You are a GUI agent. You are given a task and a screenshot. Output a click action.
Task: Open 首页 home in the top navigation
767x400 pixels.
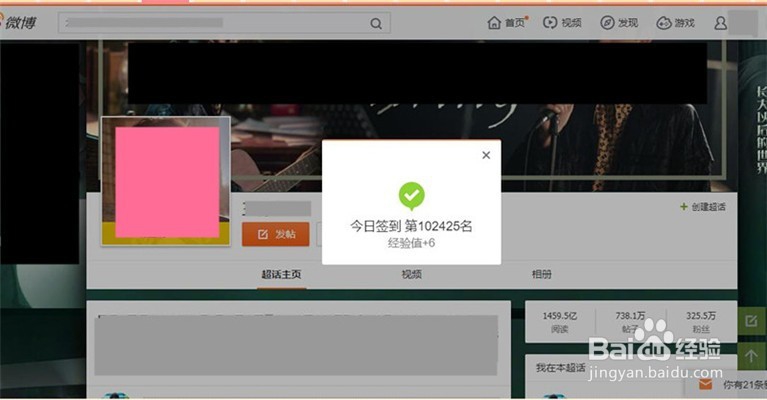[507, 22]
